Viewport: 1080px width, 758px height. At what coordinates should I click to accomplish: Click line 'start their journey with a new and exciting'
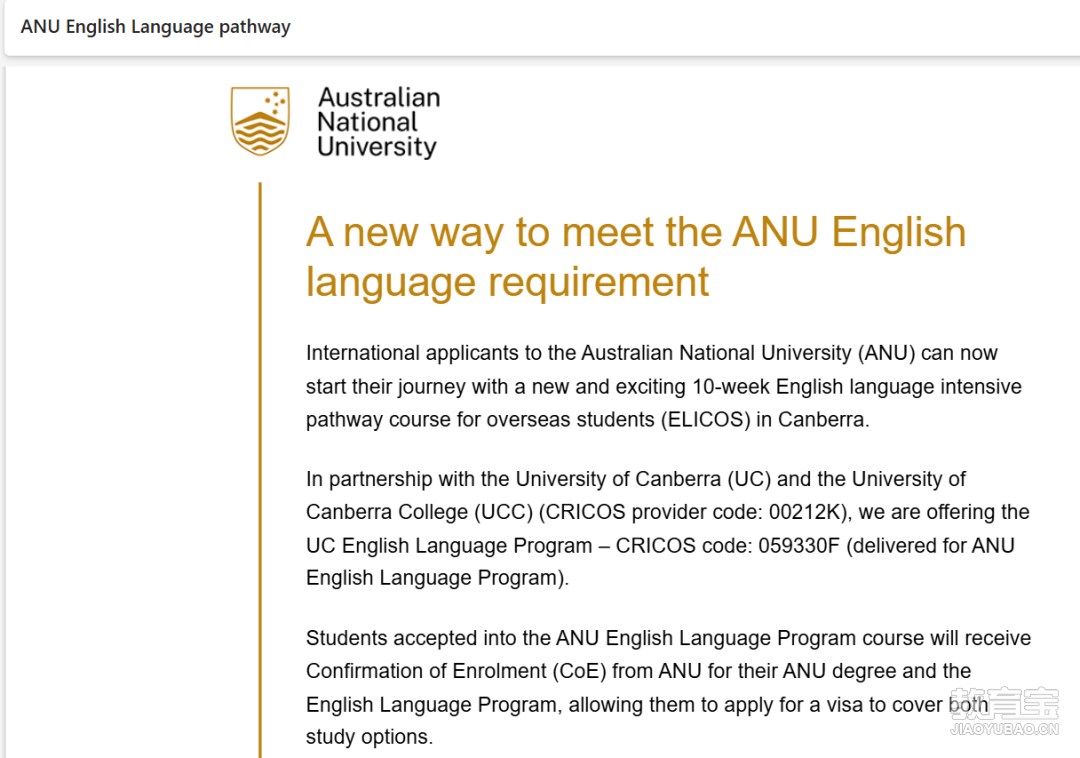pyautogui.click(x=663, y=387)
